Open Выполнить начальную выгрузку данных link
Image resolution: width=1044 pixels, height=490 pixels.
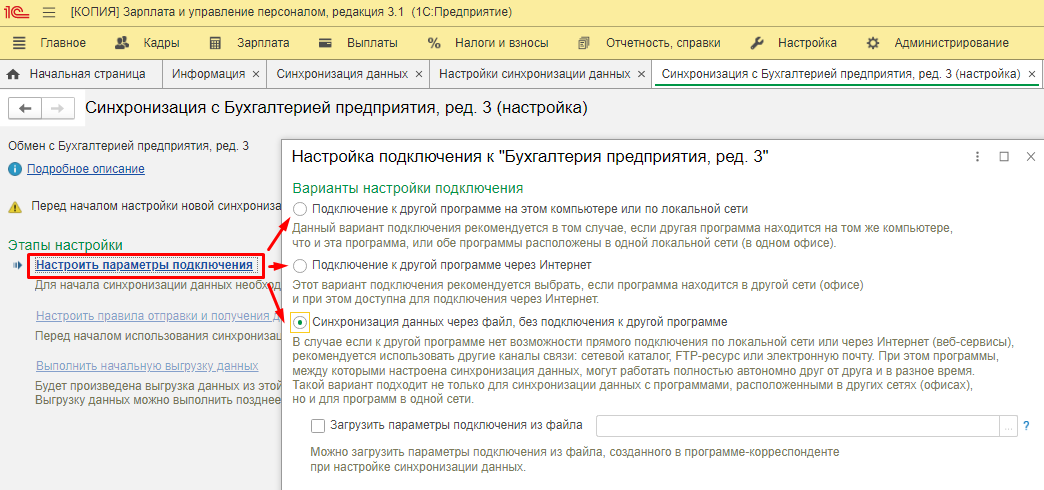coord(147,366)
